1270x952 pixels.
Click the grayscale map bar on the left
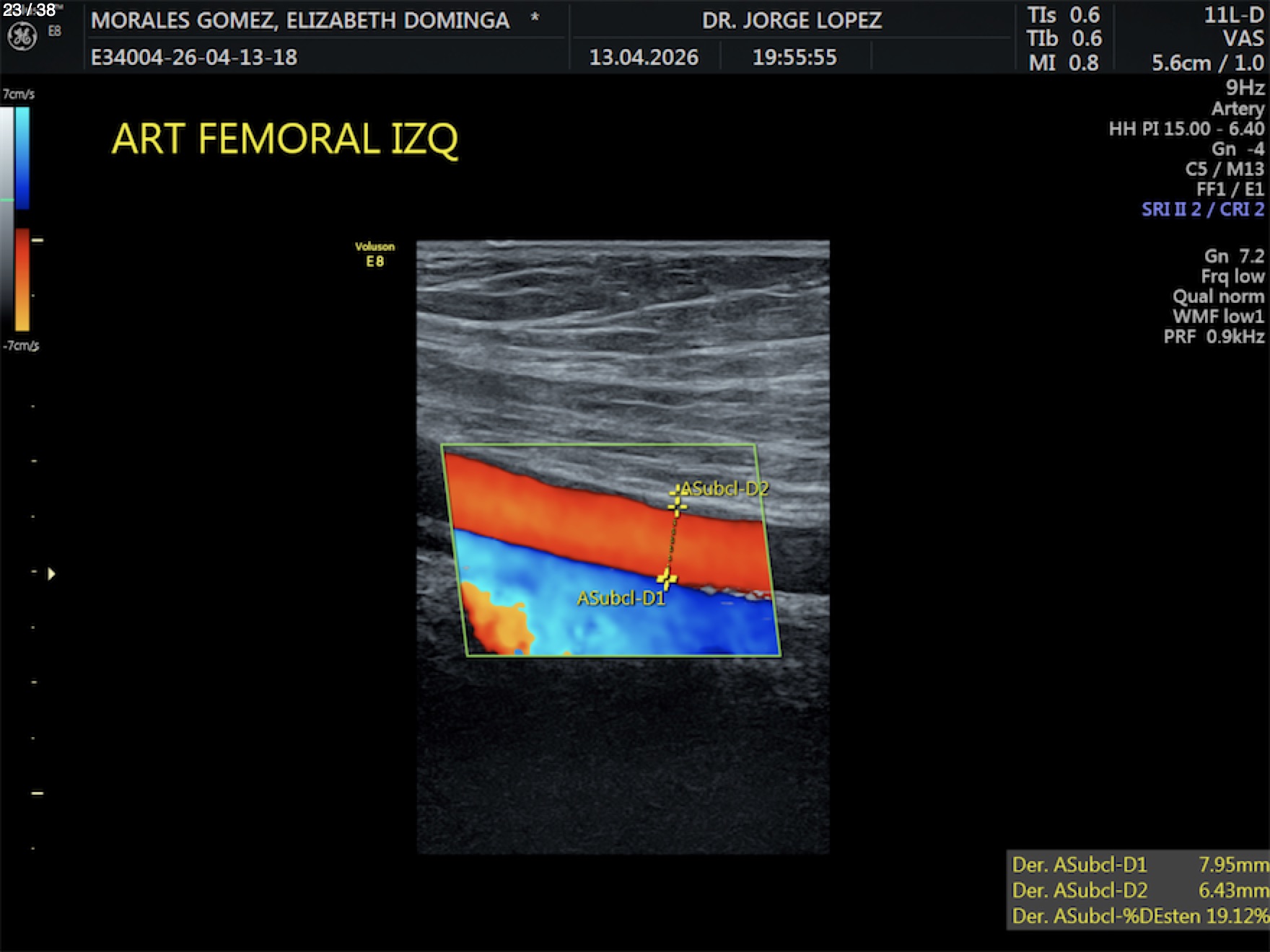point(6,216)
